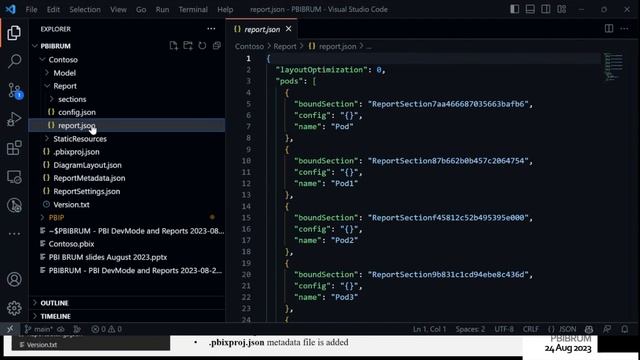Viewport: 640px width, 360px height.
Task: Expand the Model folder
Action: [x=64, y=73]
